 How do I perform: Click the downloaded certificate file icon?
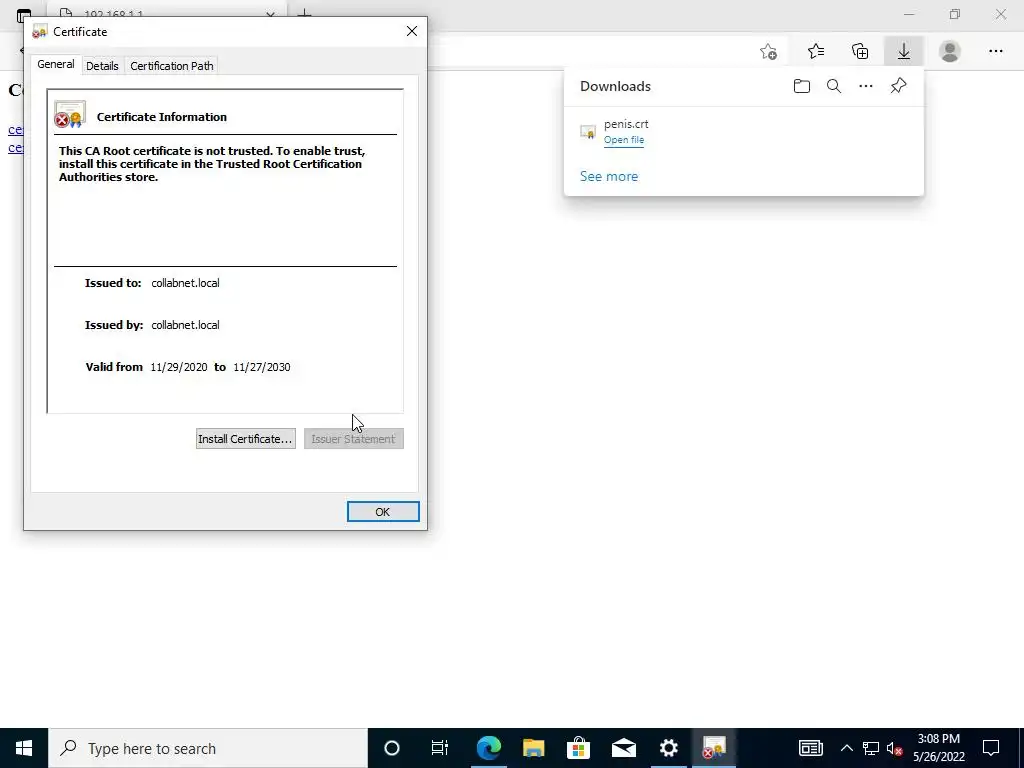pos(588,132)
